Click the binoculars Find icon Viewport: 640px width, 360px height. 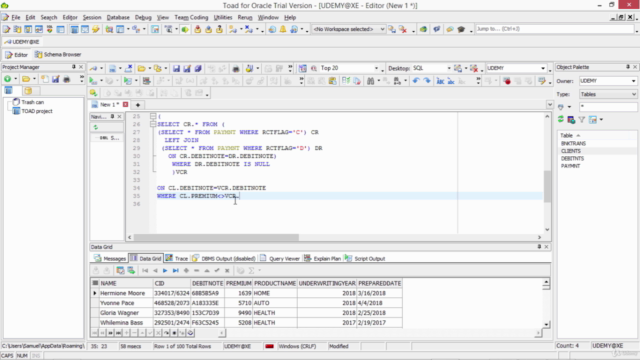pyautogui.click(x=370, y=81)
